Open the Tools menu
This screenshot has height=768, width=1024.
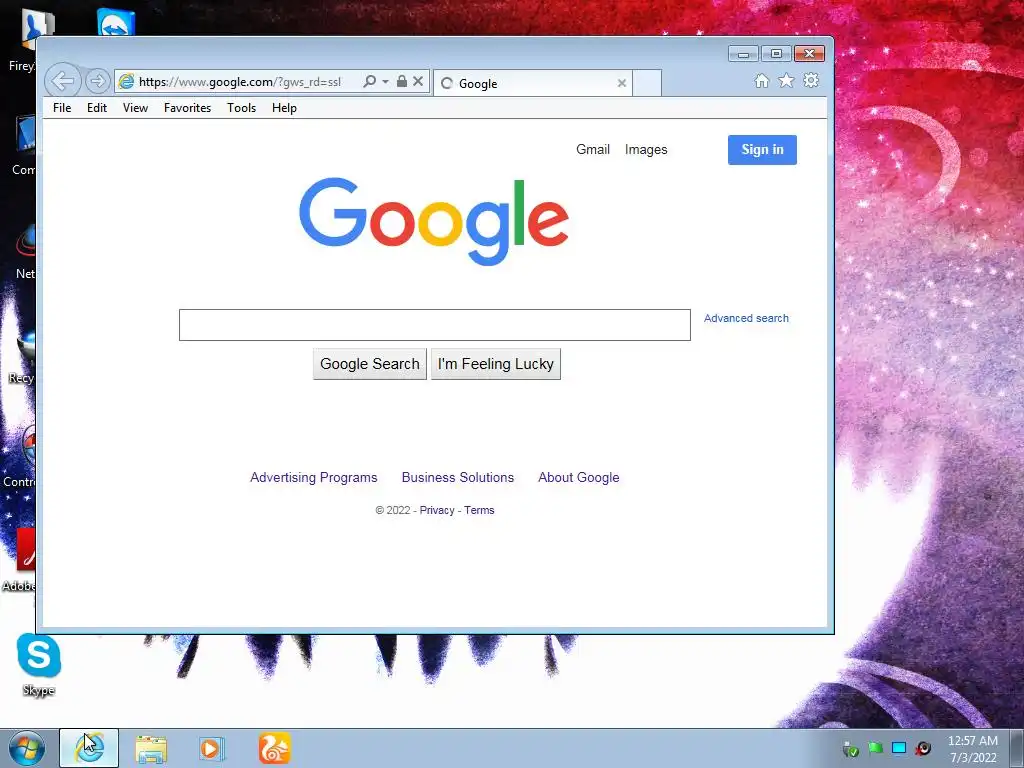(242, 108)
